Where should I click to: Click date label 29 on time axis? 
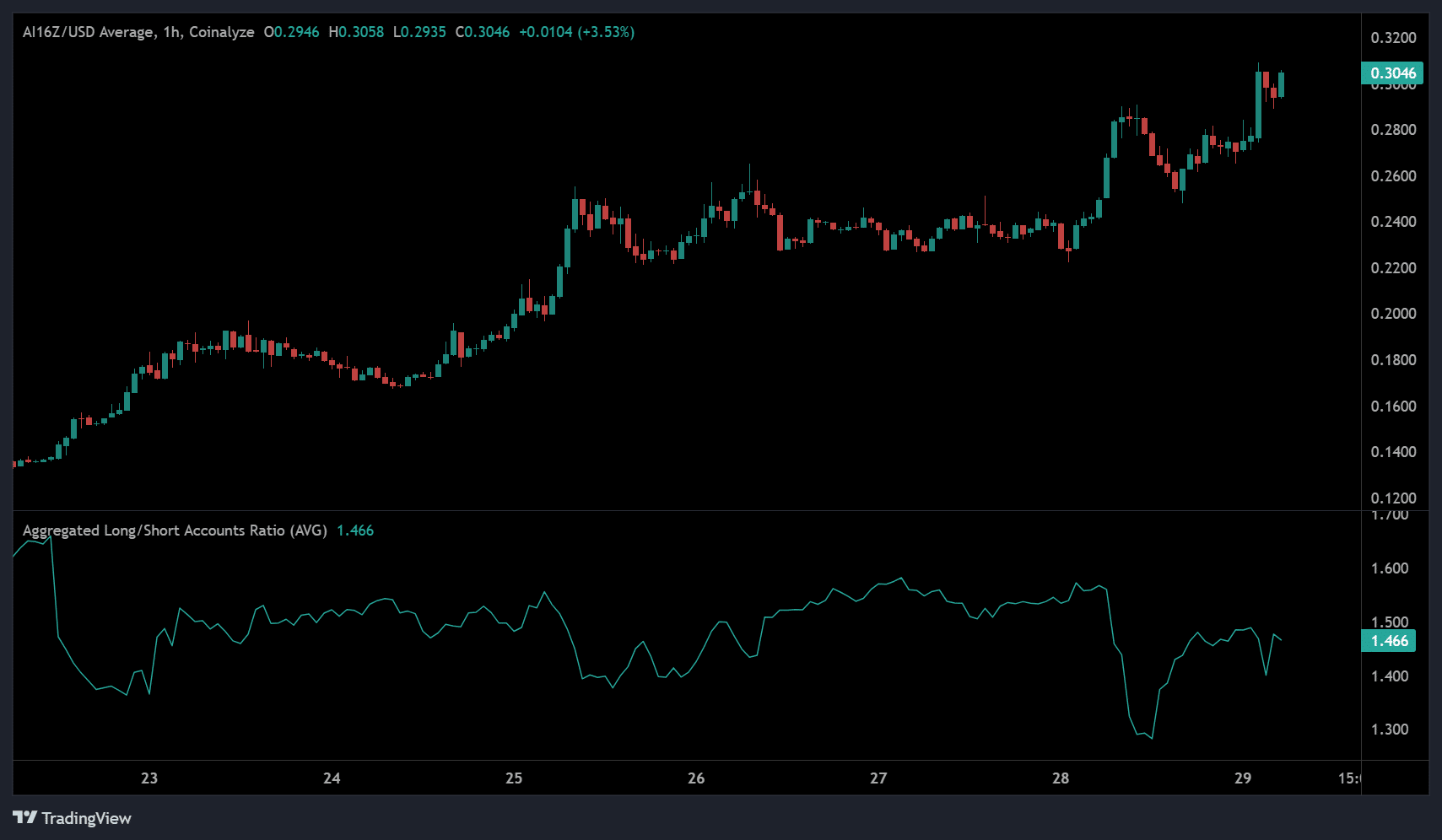(1243, 778)
